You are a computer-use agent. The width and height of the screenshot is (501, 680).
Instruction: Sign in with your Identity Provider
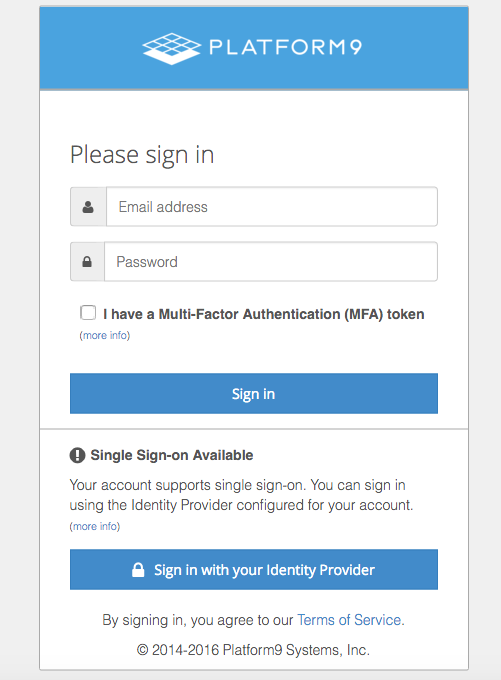click(254, 569)
